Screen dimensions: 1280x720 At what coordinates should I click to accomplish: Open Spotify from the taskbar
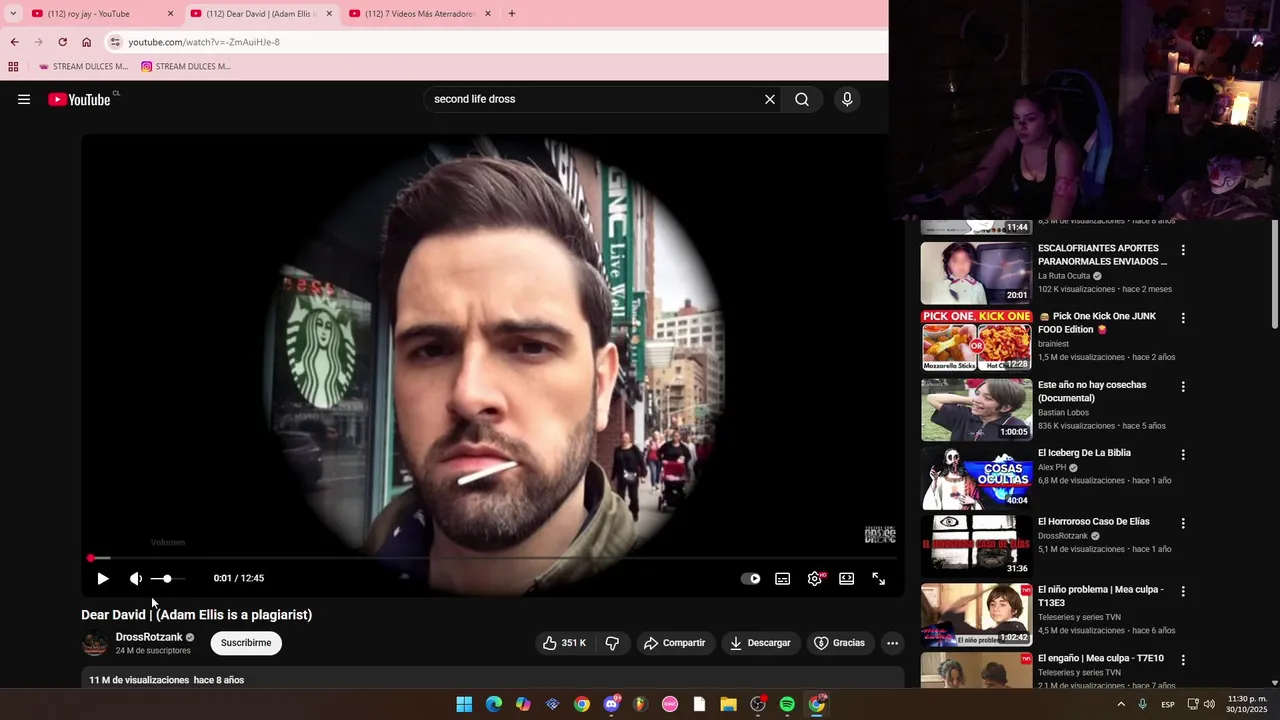pos(787,704)
